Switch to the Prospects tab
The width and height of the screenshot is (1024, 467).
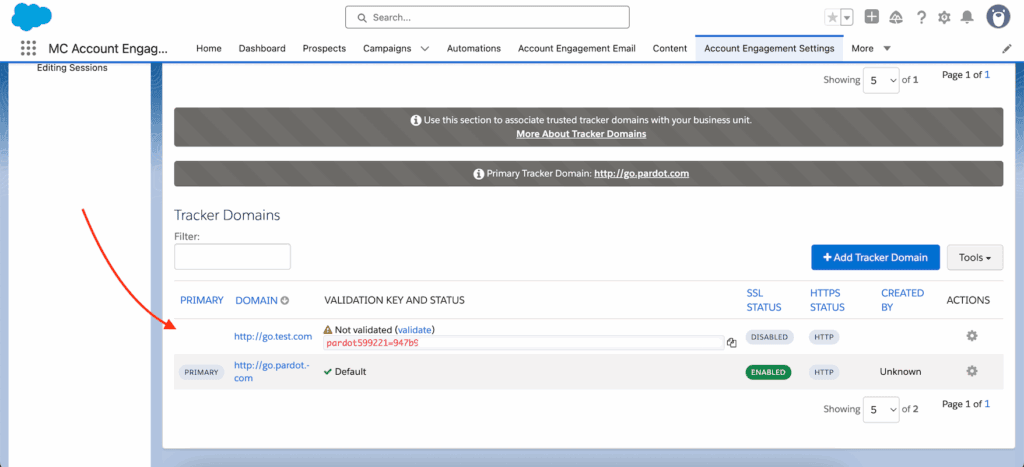tap(324, 48)
